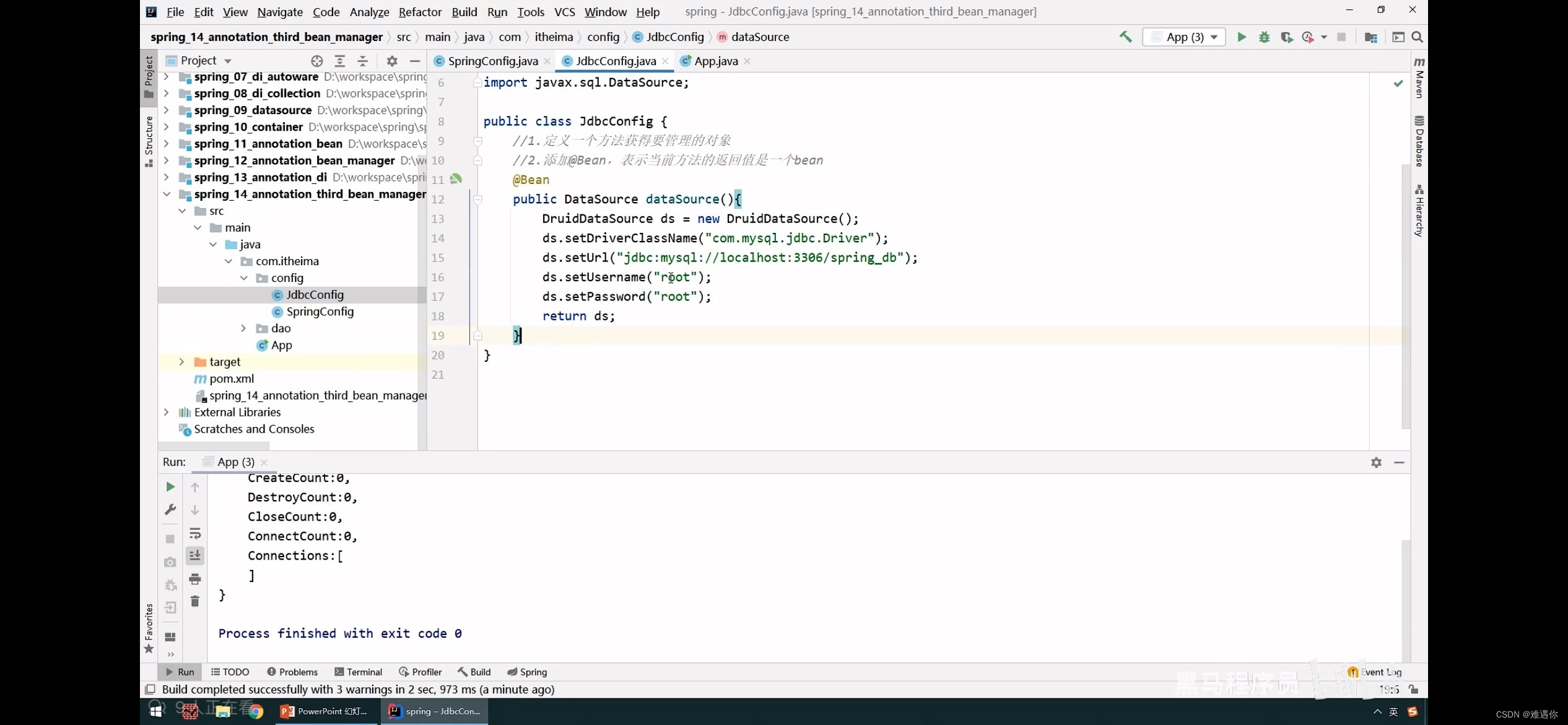The width and height of the screenshot is (1568, 725).
Task: Click the toolbar Stop square button
Action: pos(1341,37)
